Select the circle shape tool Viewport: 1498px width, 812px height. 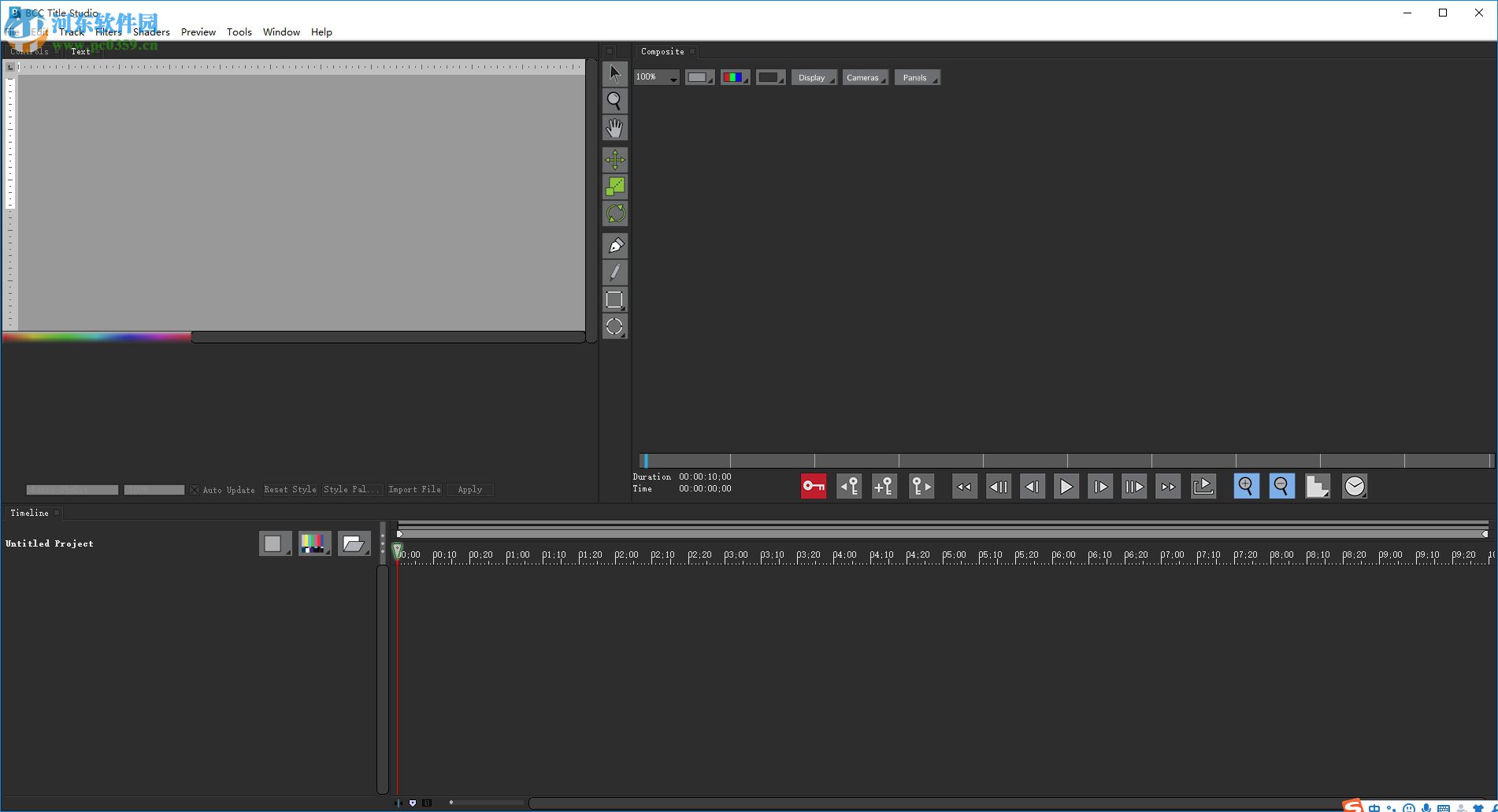[x=615, y=326]
